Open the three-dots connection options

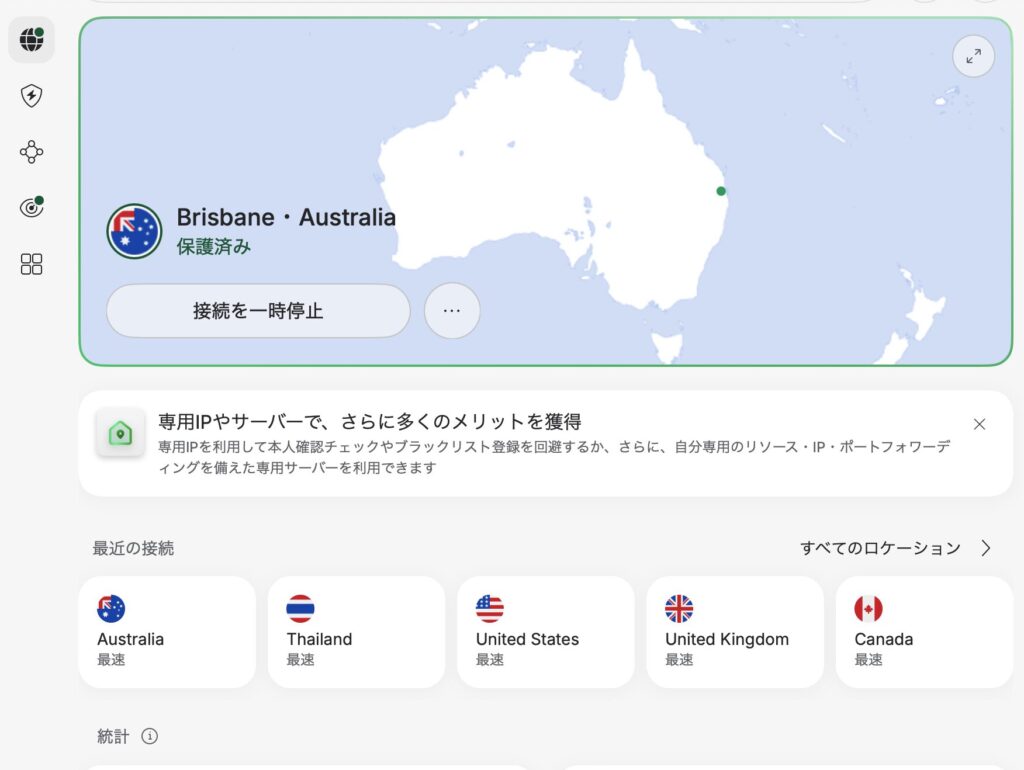[x=452, y=311]
